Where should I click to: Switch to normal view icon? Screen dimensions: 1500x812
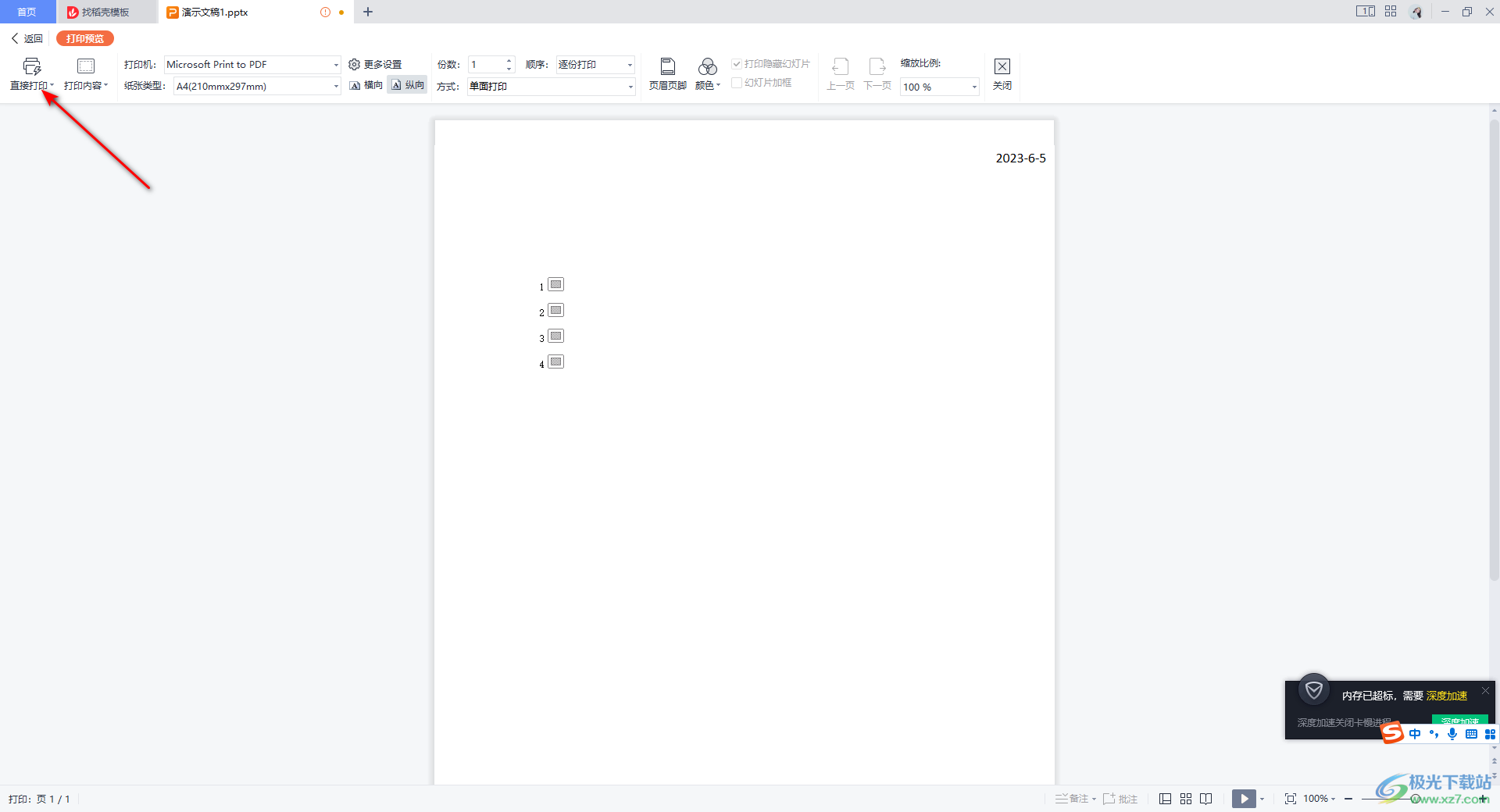click(1165, 799)
